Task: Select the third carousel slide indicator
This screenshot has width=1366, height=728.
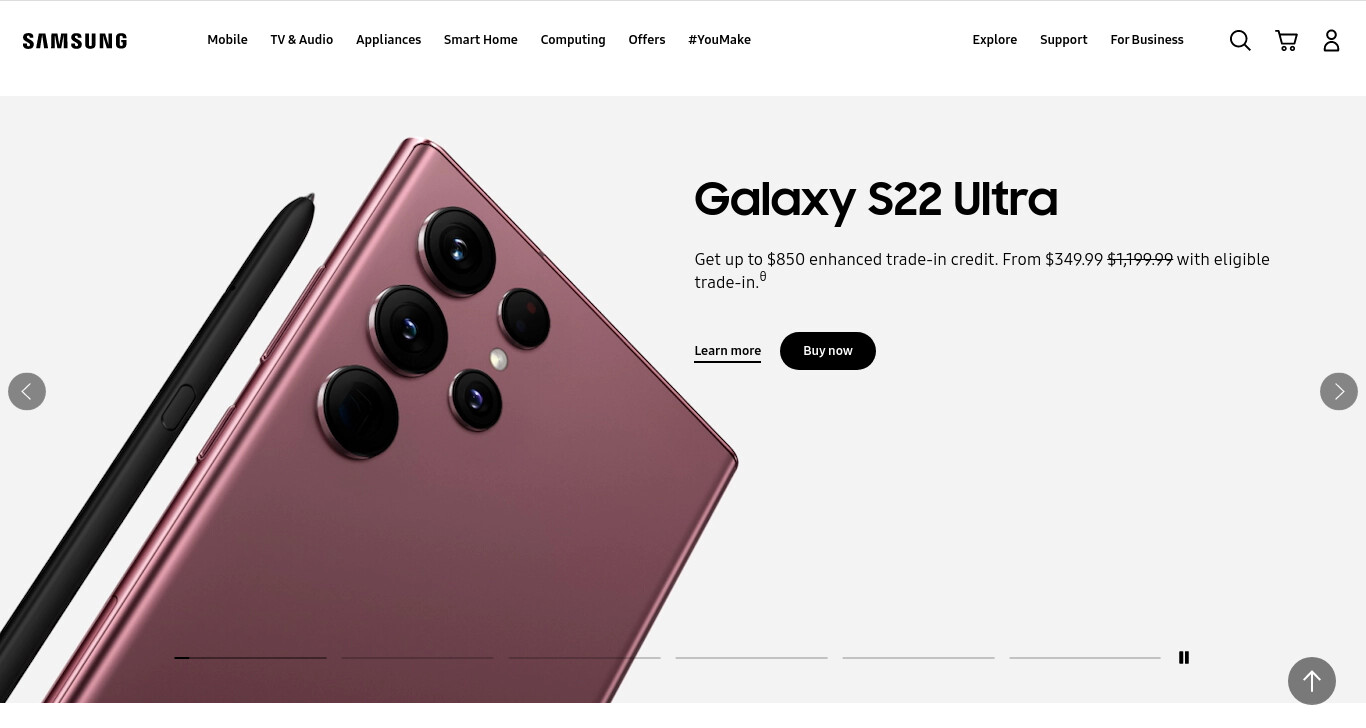Action: pyautogui.click(x=584, y=658)
